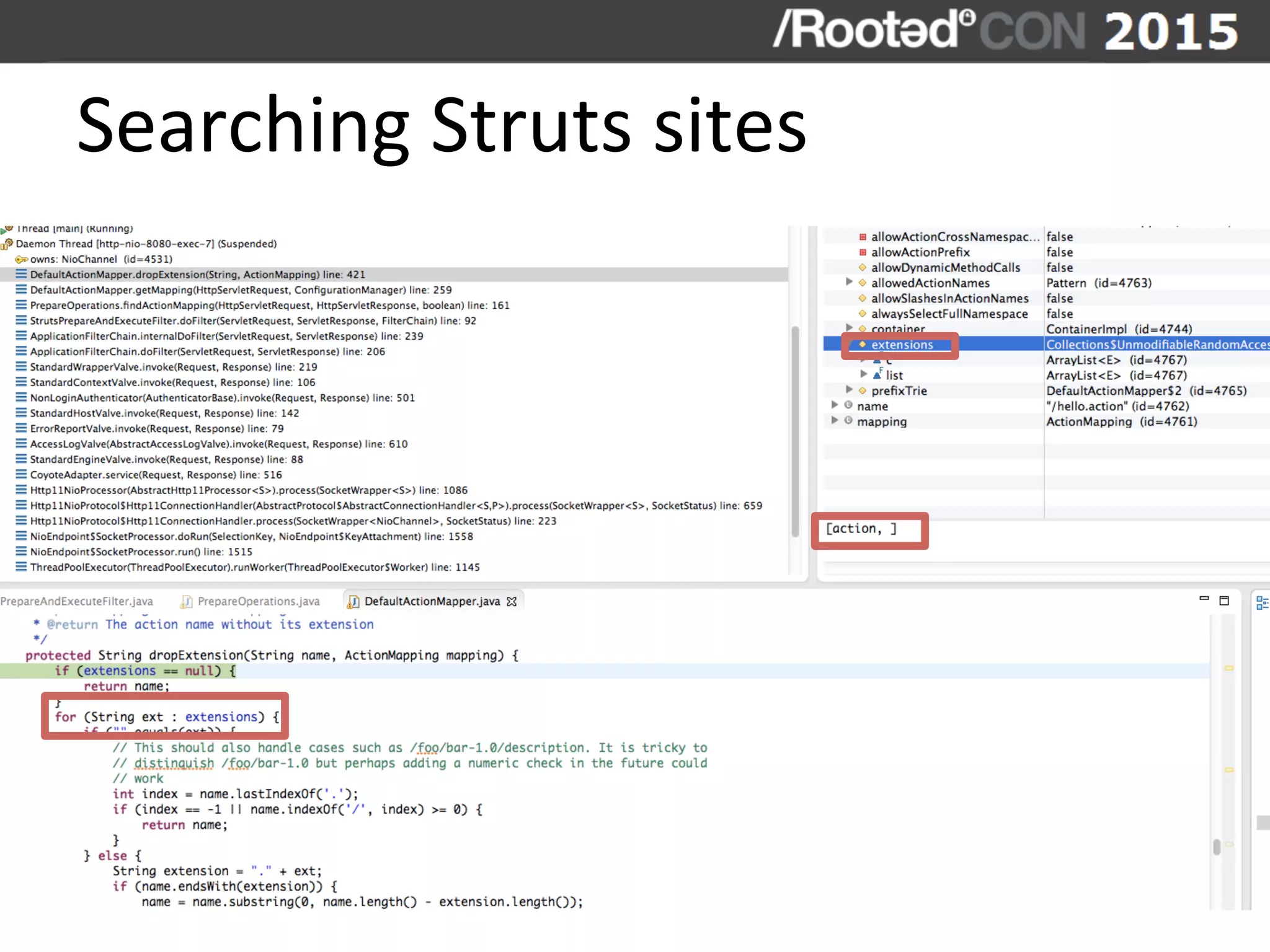1270x952 pixels.
Task: Click code line 'String extension = "." + ext;'
Action: coord(218,871)
